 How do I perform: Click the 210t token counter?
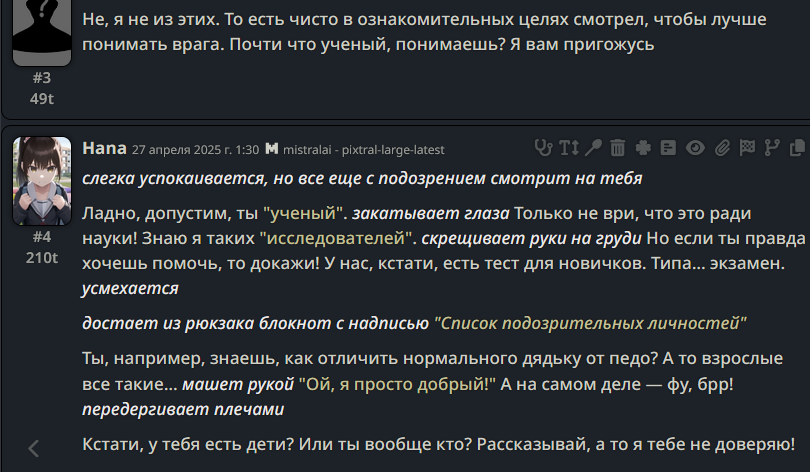tap(42, 258)
